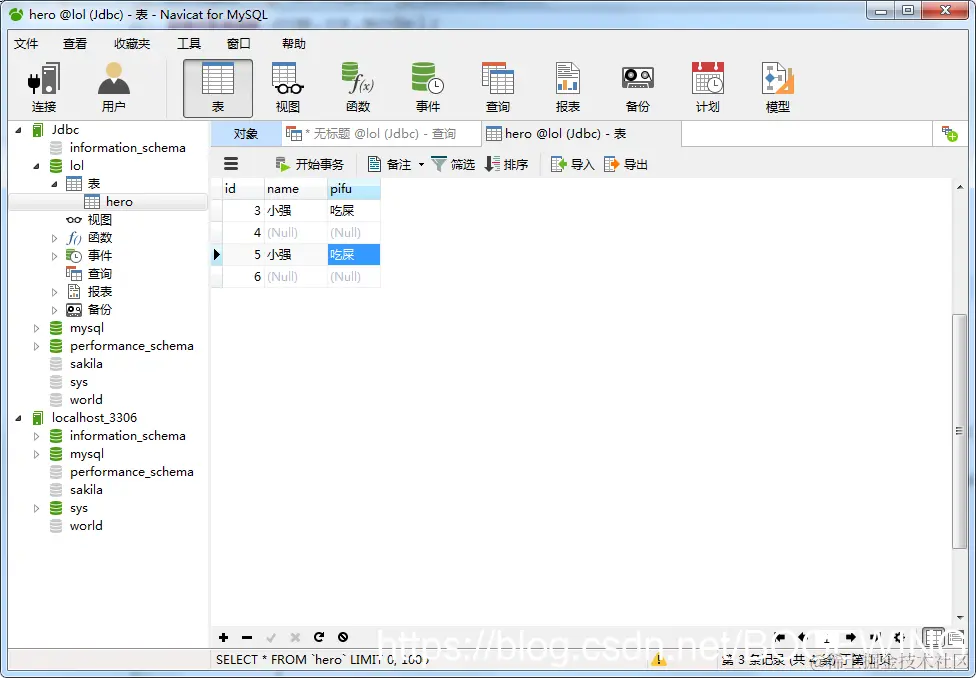976x678 pixels.
Task: Open the 查看 (View) menu
Action: coord(75,44)
